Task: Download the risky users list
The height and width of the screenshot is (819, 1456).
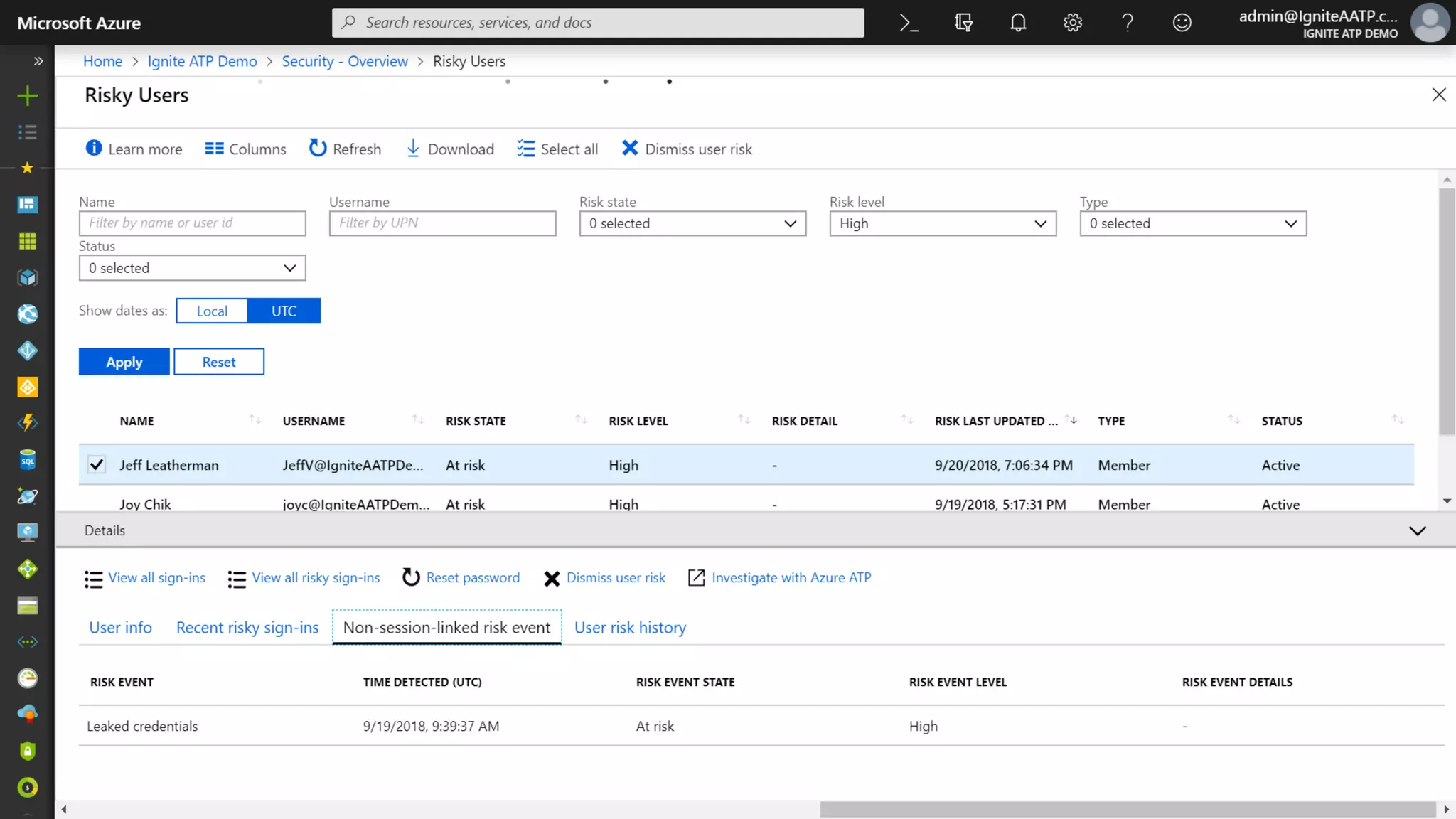Action: pyautogui.click(x=449, y=149)
